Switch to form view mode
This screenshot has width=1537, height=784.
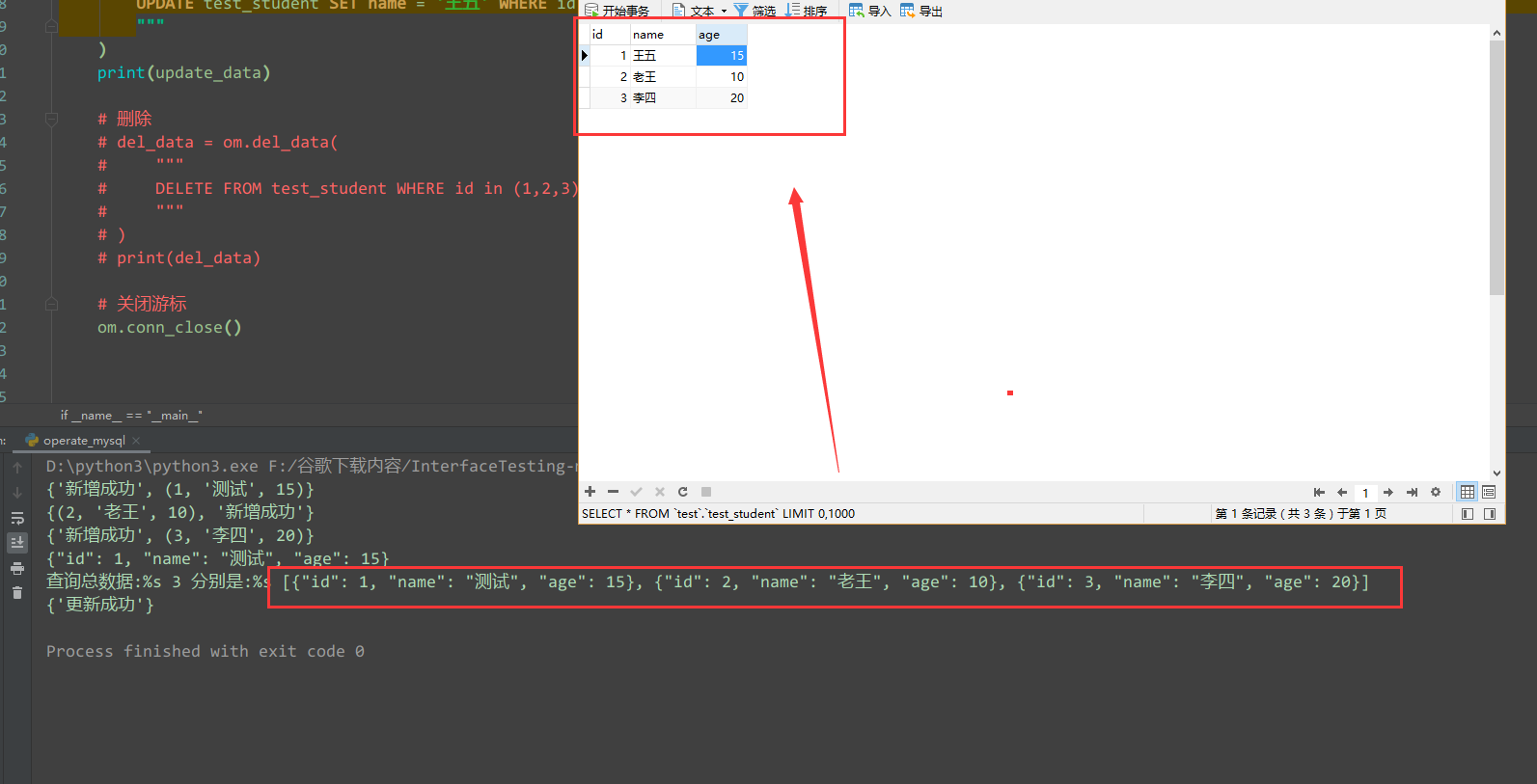(x=1489, y=492)
